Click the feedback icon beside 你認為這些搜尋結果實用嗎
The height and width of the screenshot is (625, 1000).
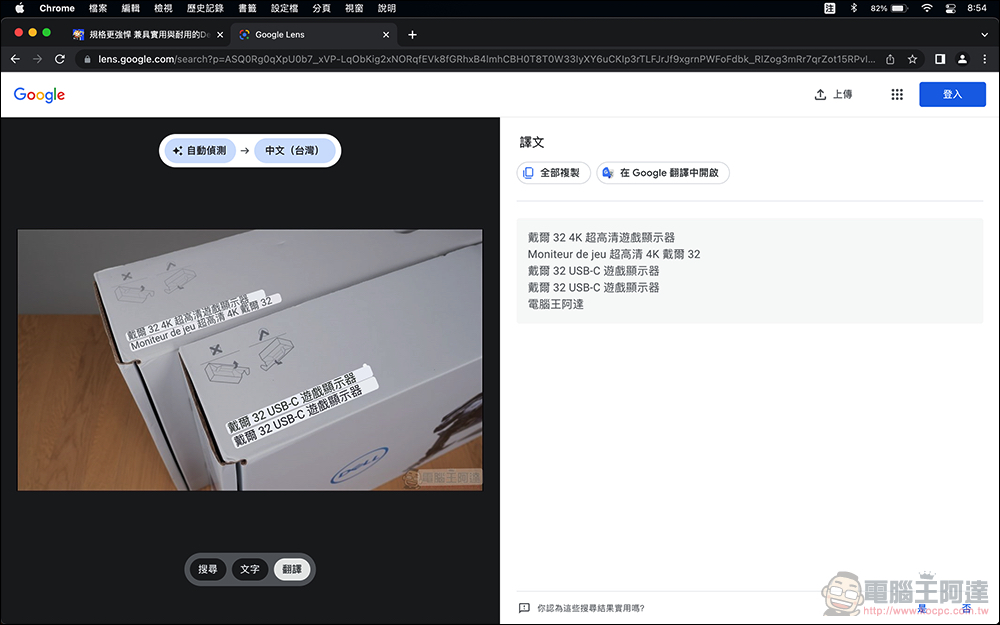[x=524, y=608]
